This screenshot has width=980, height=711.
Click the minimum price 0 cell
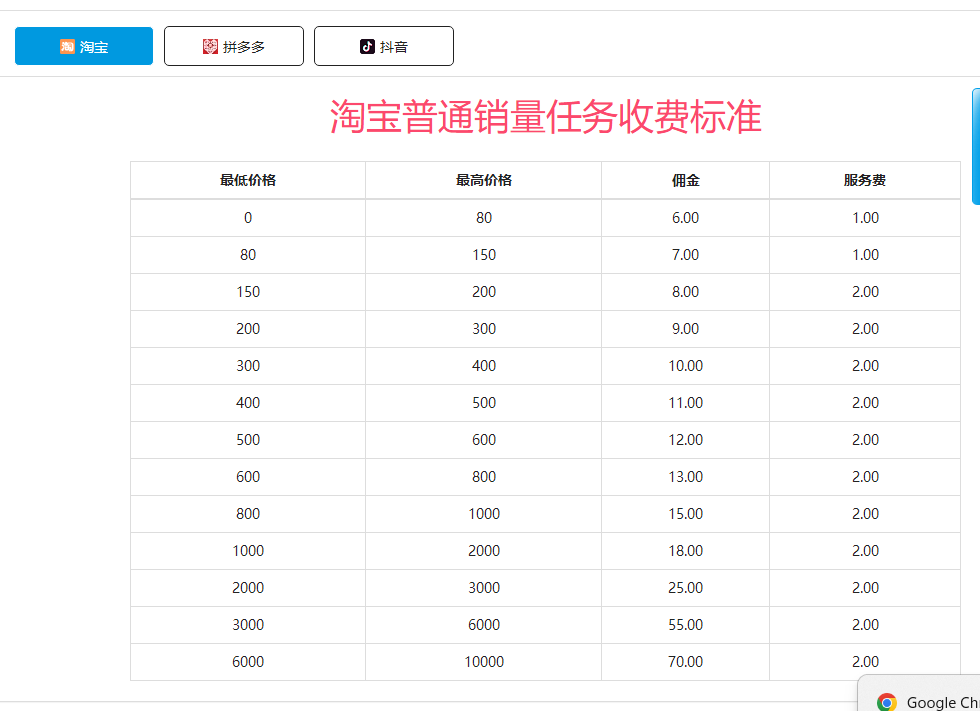[x=248, y=218]
